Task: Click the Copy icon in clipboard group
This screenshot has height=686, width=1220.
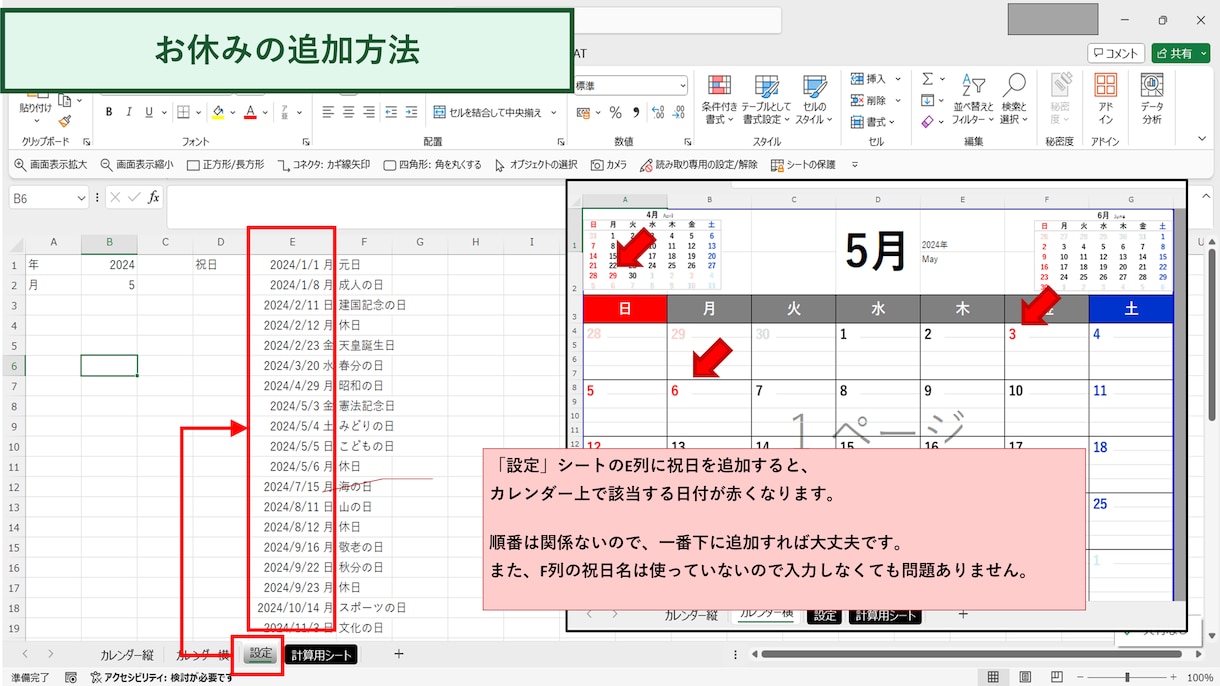Action: 64,100
